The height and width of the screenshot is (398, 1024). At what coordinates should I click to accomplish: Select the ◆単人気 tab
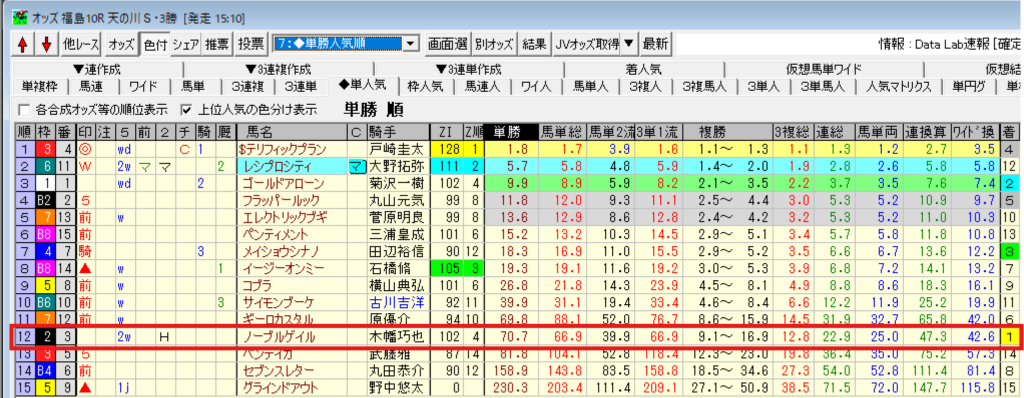[x=362, y=84]
